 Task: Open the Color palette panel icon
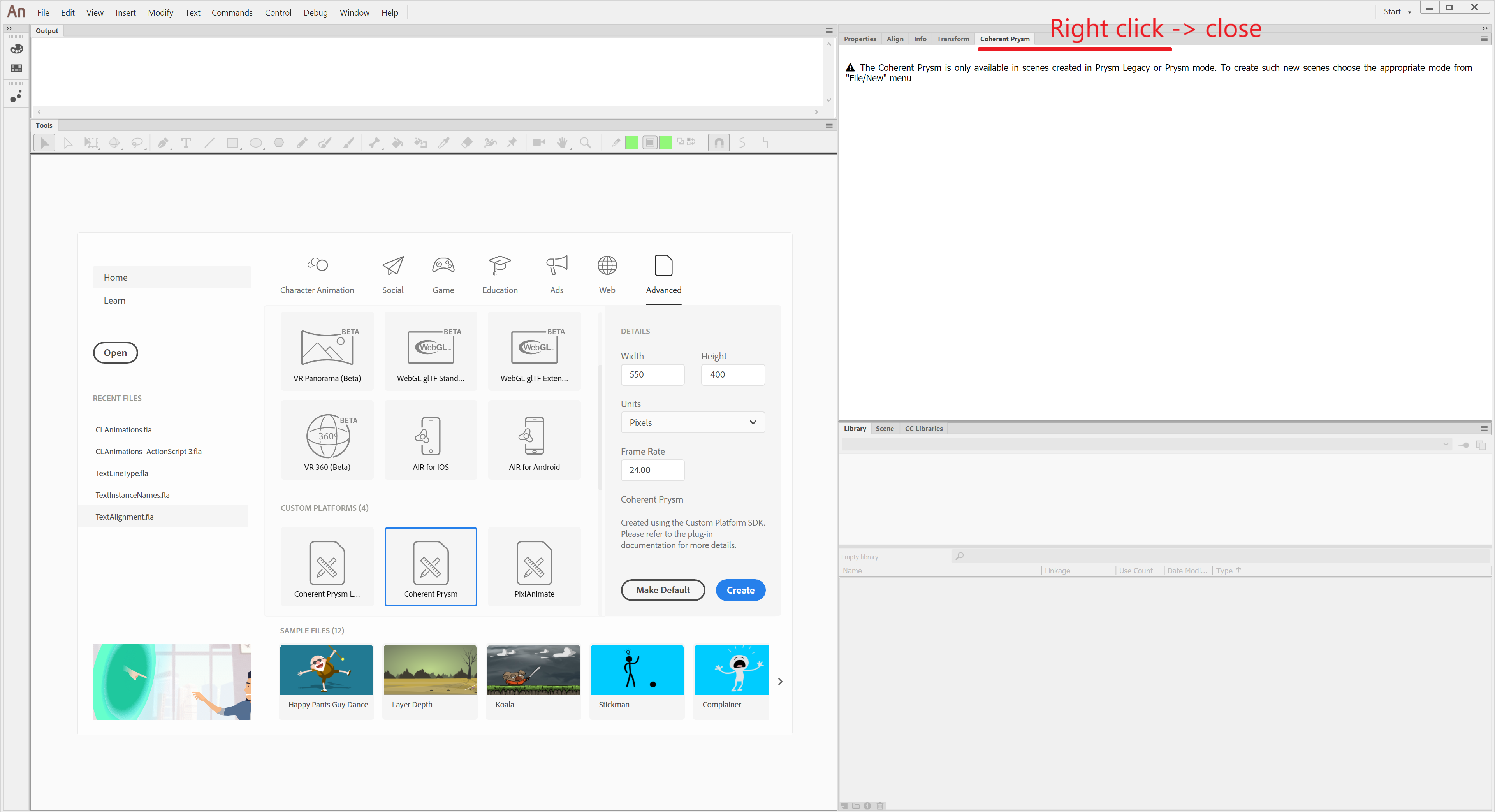(16, 49)
